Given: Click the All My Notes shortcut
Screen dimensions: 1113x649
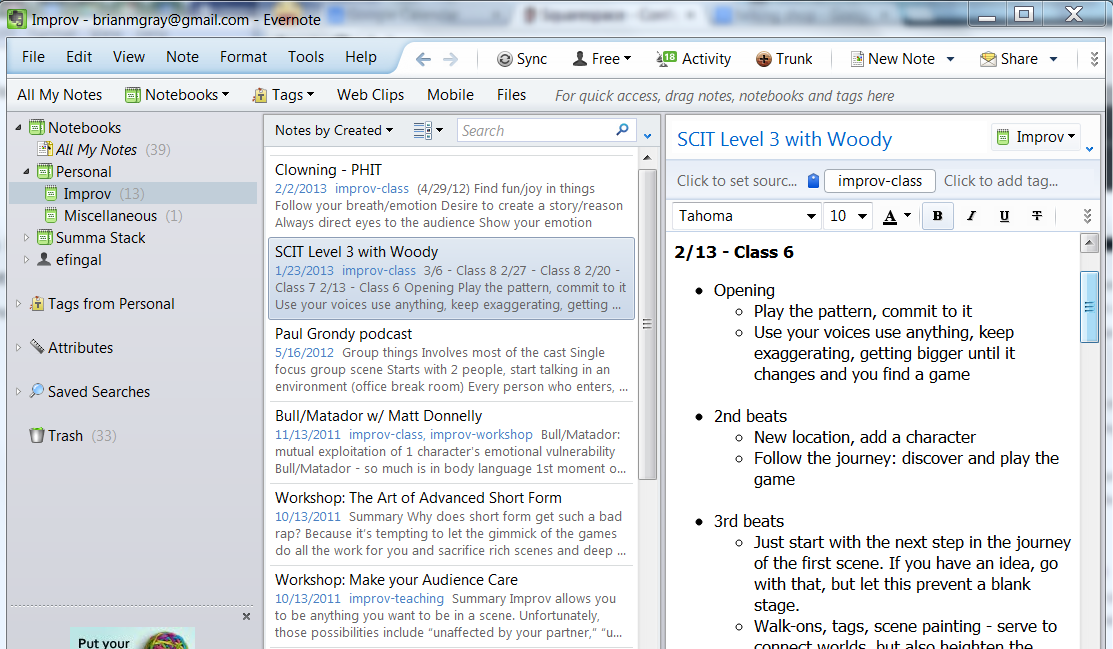Looking at the screenshot, I should [60, 94].
